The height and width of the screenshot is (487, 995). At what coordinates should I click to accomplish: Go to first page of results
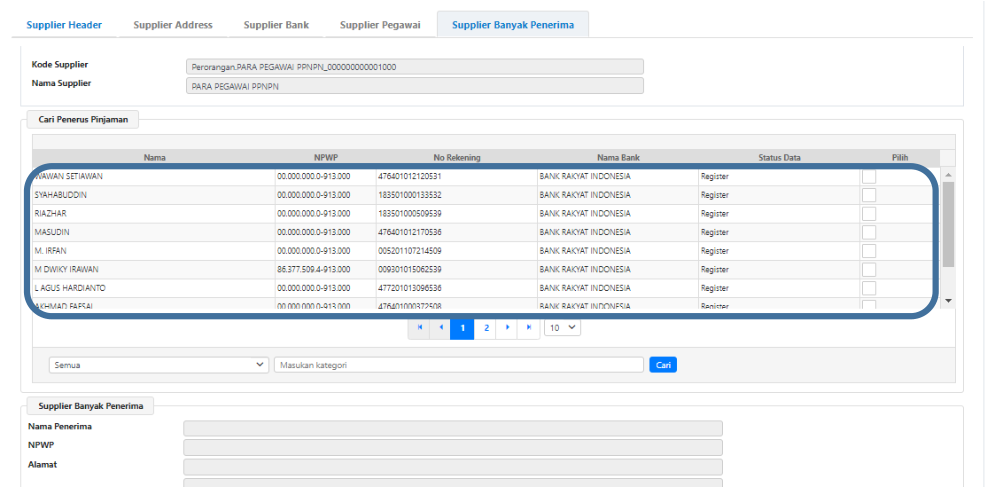(419, 327)
